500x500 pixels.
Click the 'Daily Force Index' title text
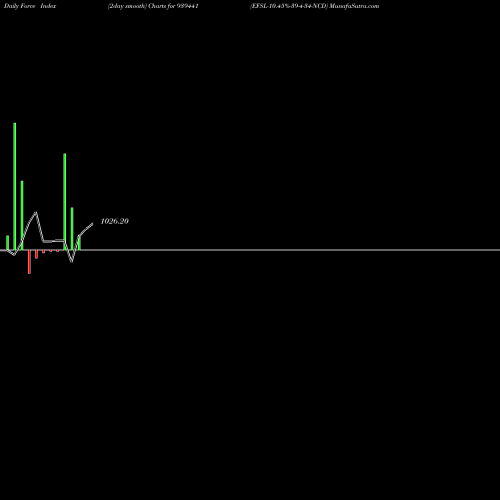tap(30, 6)
